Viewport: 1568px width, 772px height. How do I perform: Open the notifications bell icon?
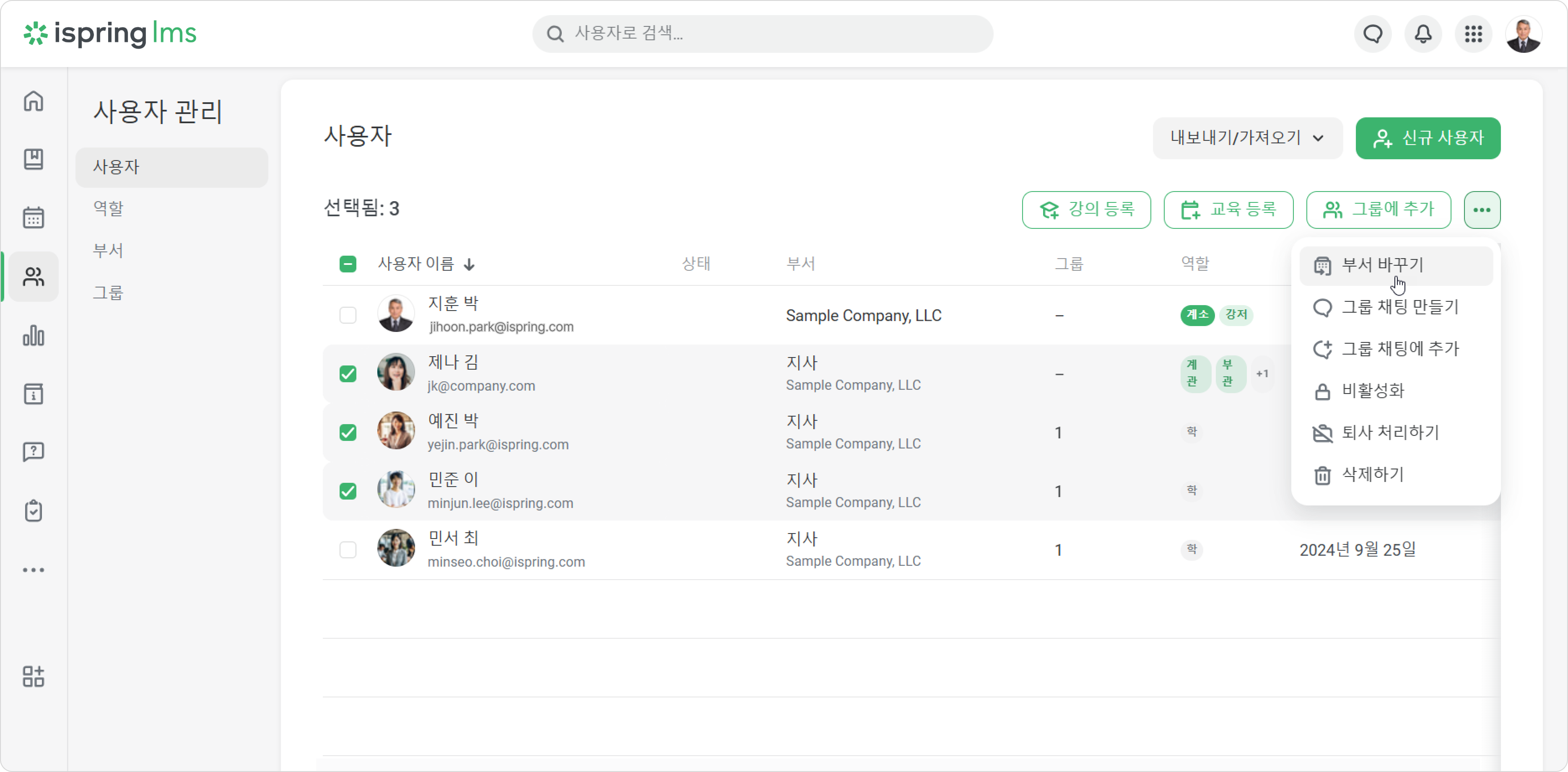click(x=1423, y=34)
